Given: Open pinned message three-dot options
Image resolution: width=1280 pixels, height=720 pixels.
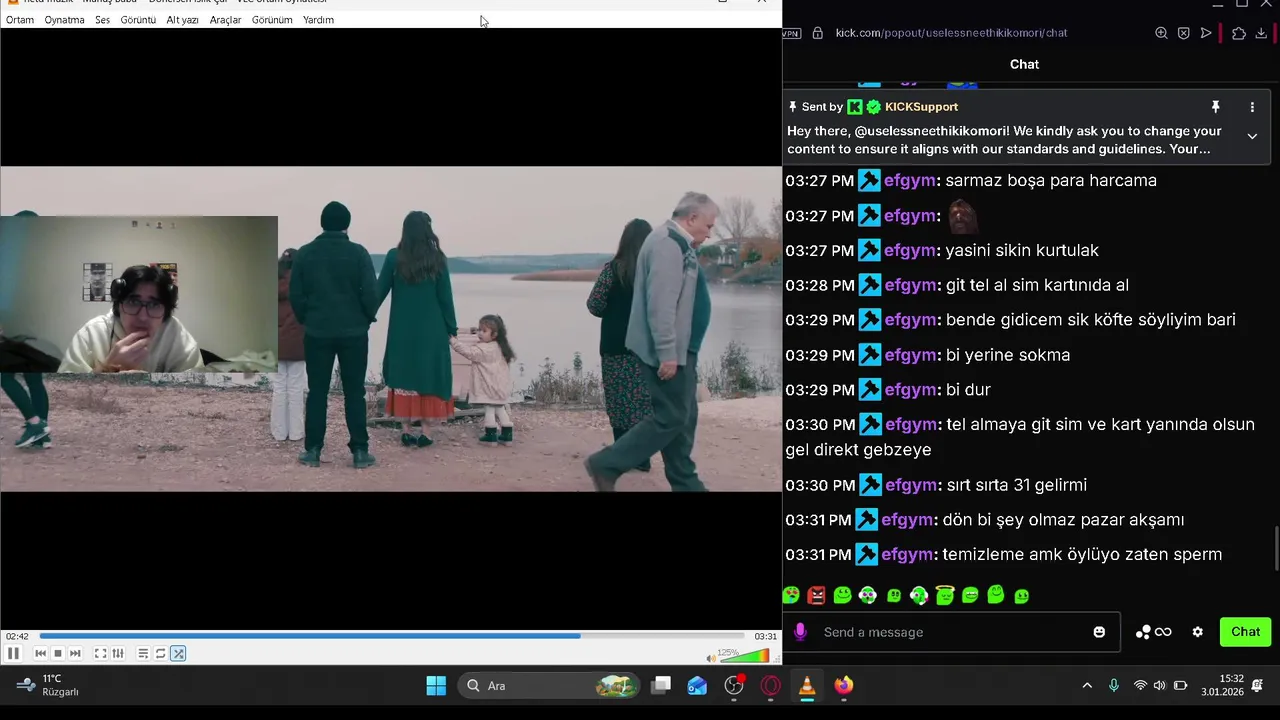Looking at the screenshot, I should tap(1252, 107).
